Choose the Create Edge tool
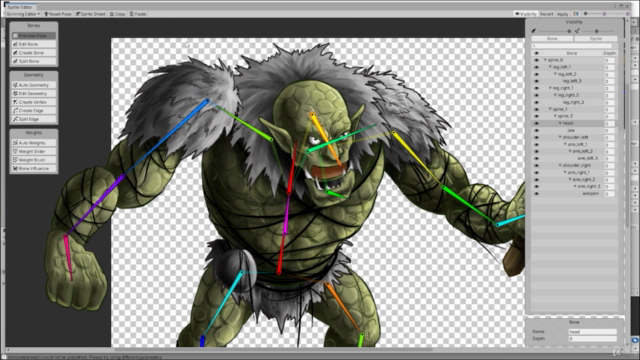The width and height of the screenshot is (640, 360). pyautogui.click(x=33, y=111)
